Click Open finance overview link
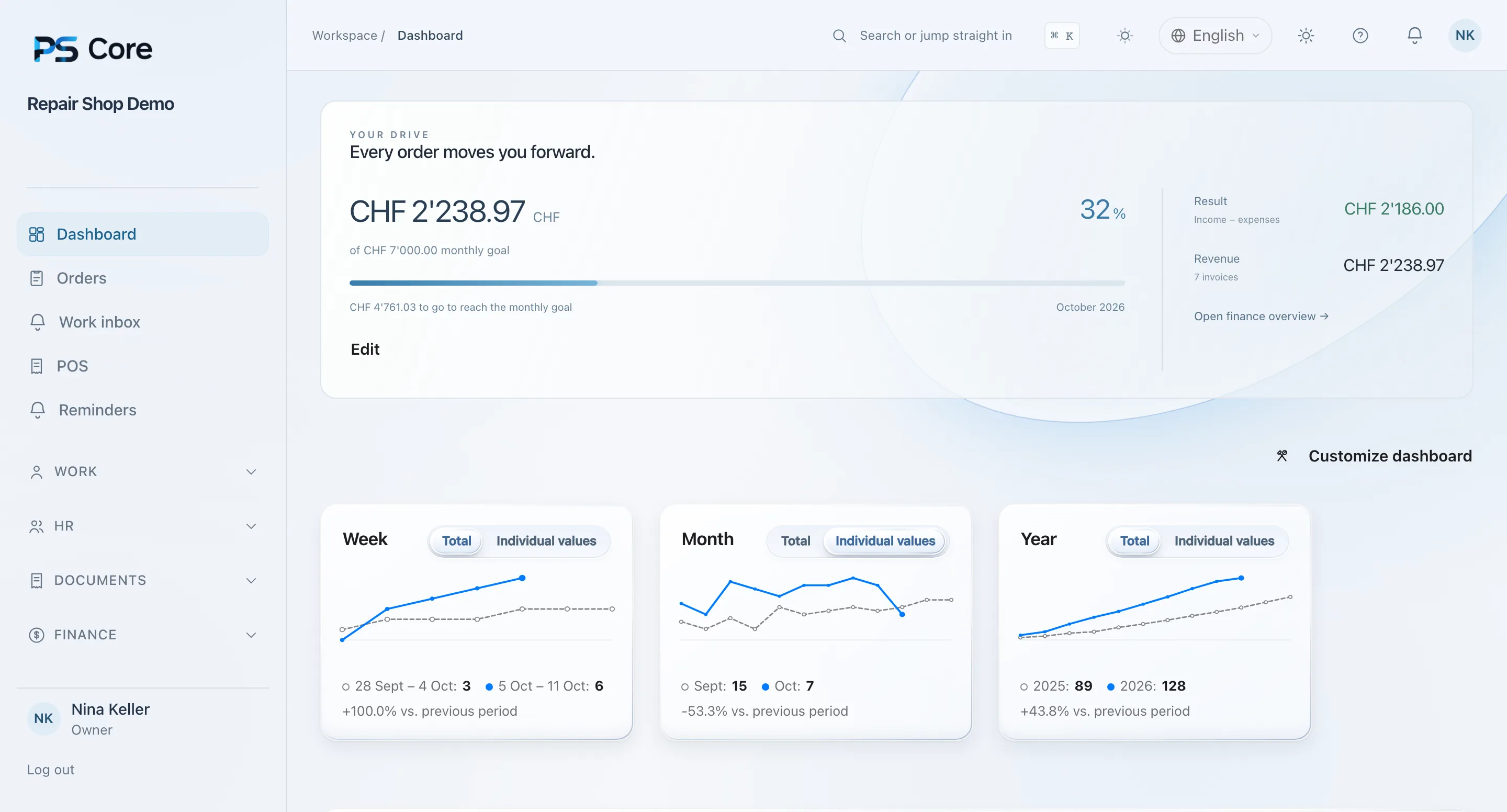The height and width of the screenshot is (812, 1507). coord(1261,316)
